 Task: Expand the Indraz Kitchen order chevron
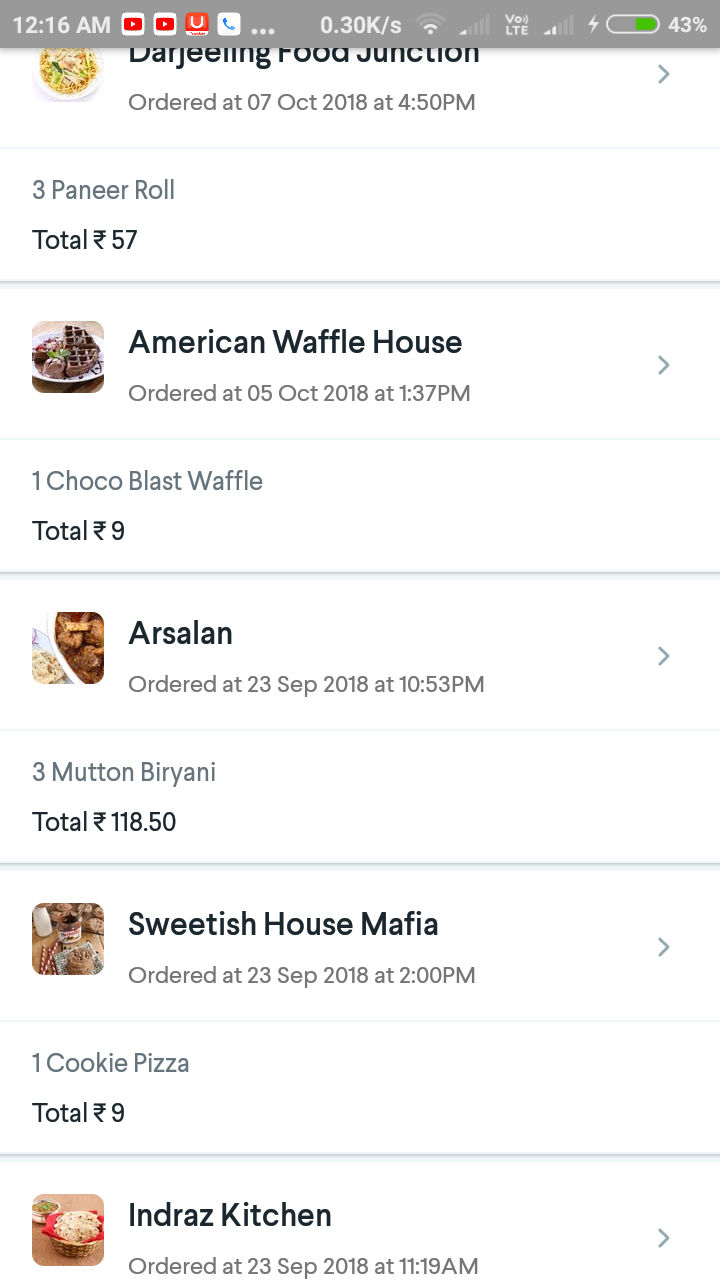tap(663, 1238)
